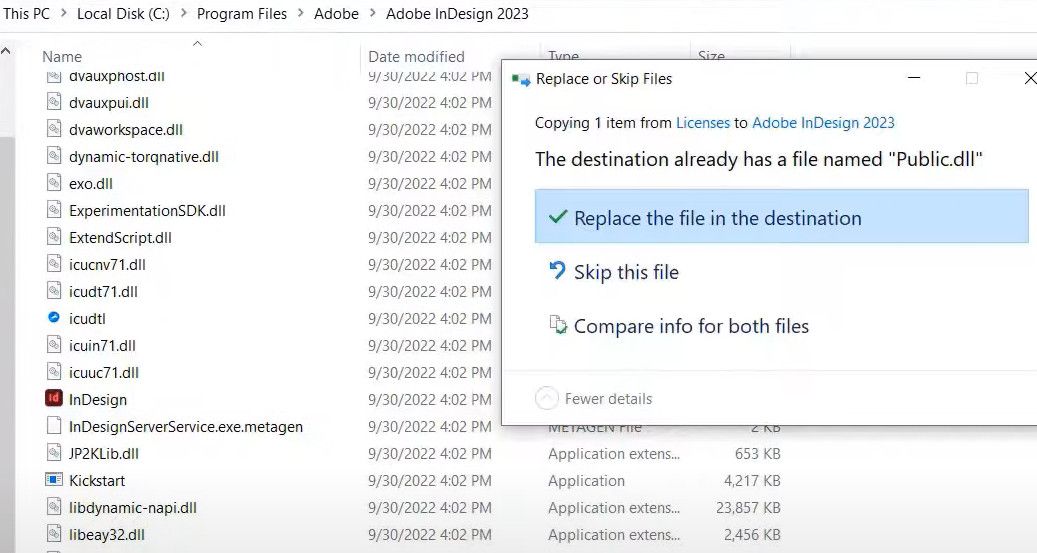Image resolution: width=1037 pixels, height=553 pixels.
Task: Choose Replace the file in the destination
Action: (x=717, y=218)
